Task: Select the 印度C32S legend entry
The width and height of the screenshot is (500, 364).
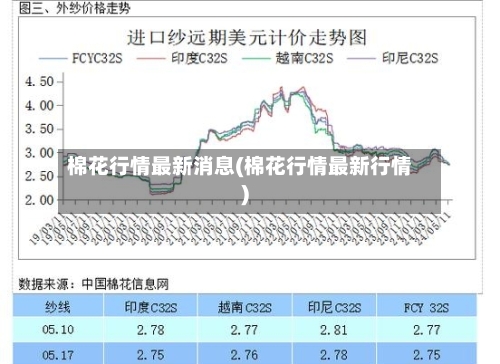Action: (x=182, y=59)
